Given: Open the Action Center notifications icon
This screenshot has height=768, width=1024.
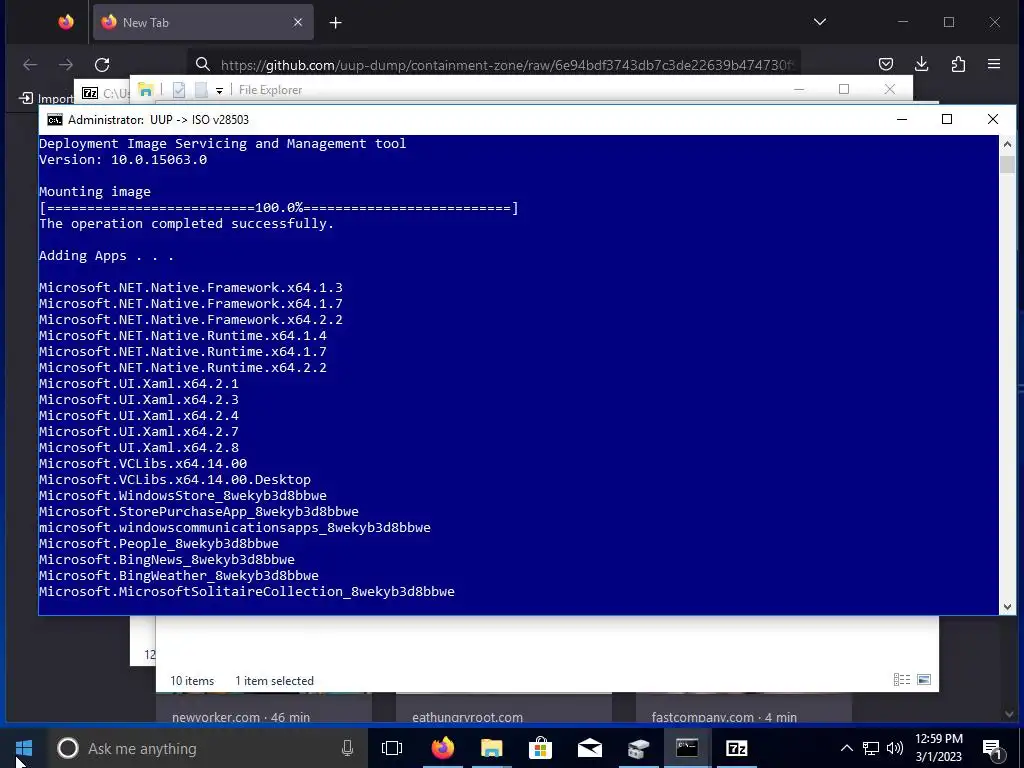Looking at the screenshot, I should pos(991,748).
